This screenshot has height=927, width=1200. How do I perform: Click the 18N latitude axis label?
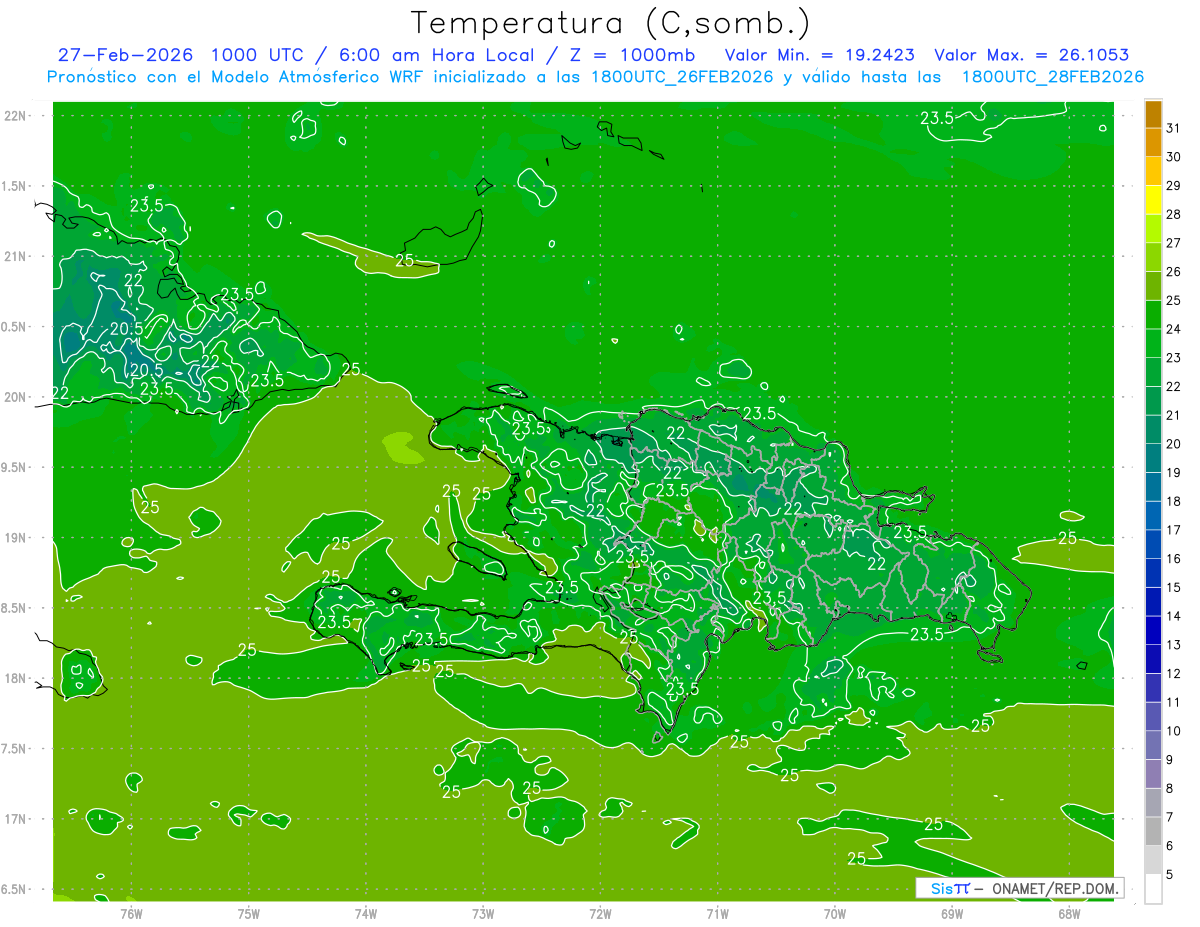[x=15, y=678]
